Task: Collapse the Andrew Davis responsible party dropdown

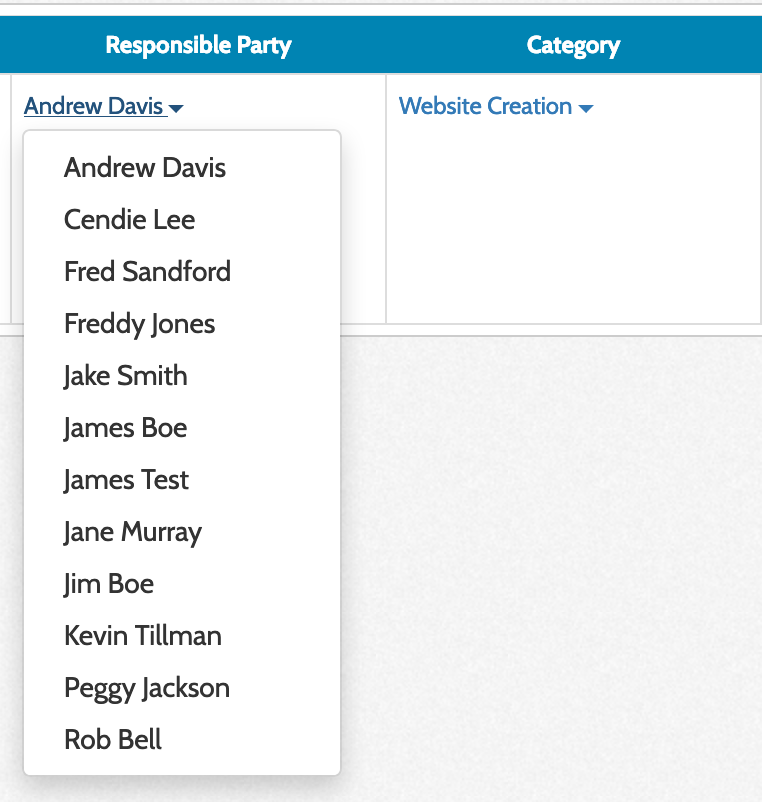Action: [103, 106]
